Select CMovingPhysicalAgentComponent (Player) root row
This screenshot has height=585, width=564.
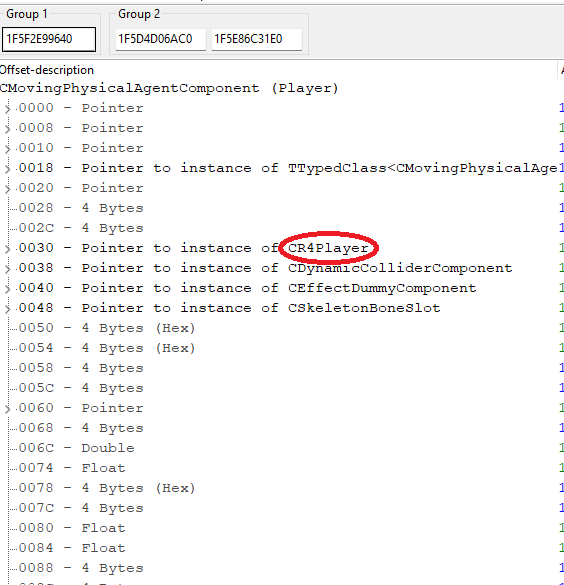click(169, 88)
